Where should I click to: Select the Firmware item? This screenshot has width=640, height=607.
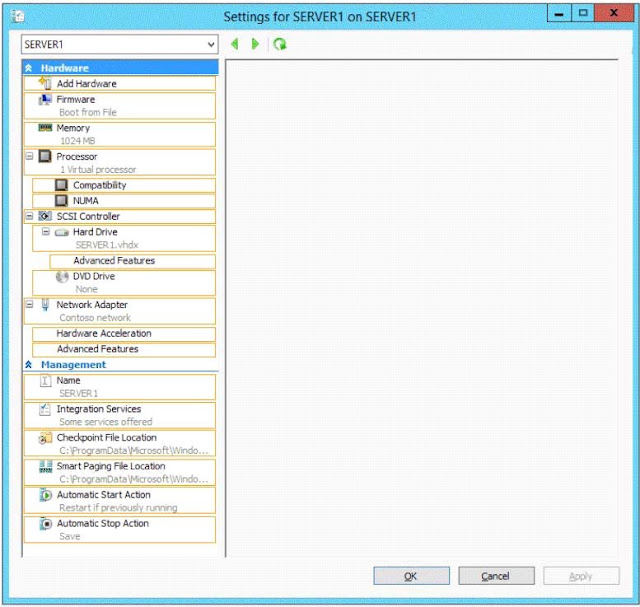[x=120, y=106]
